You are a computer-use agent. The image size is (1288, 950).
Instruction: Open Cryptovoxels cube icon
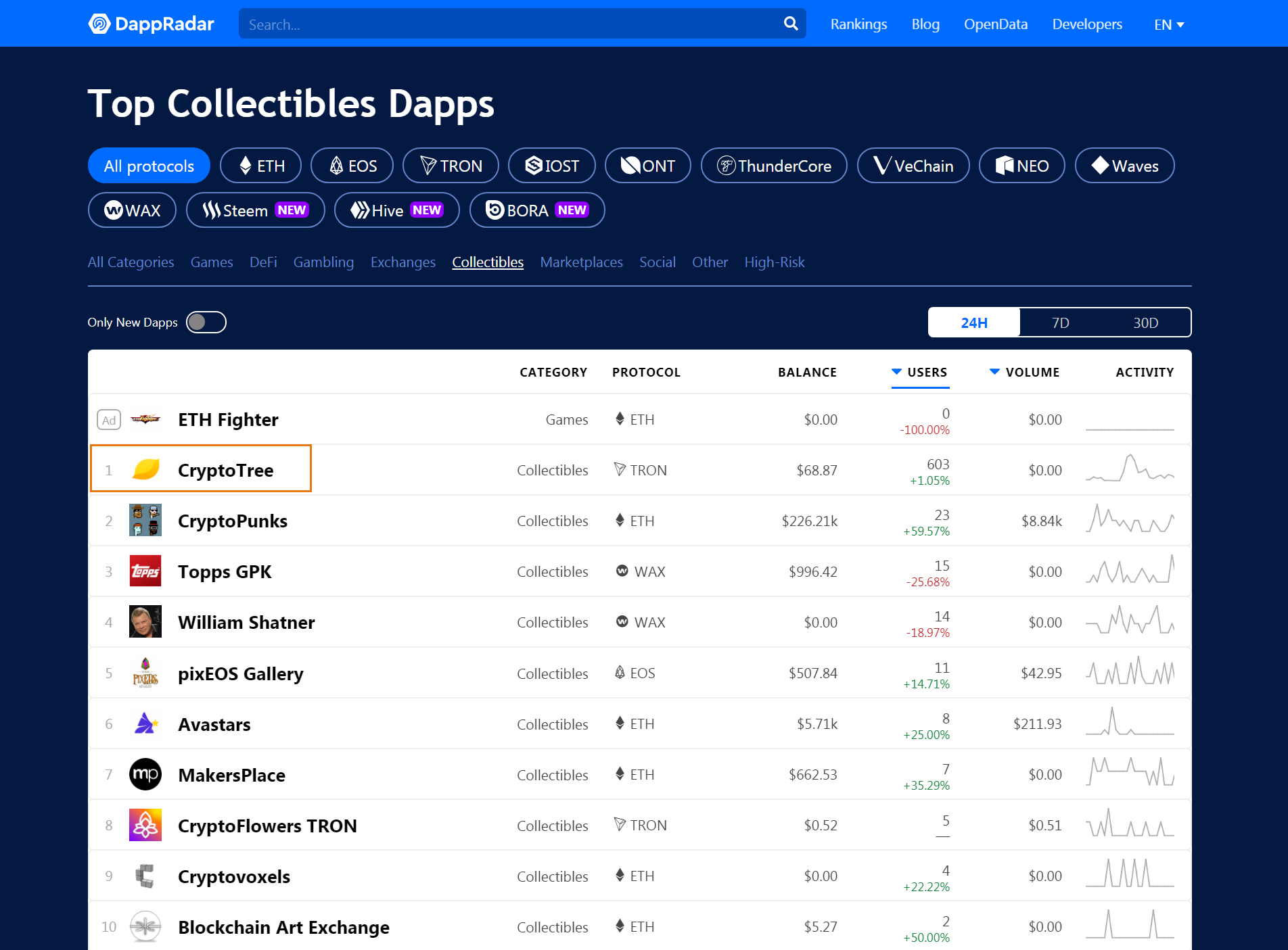pos(145,876)
